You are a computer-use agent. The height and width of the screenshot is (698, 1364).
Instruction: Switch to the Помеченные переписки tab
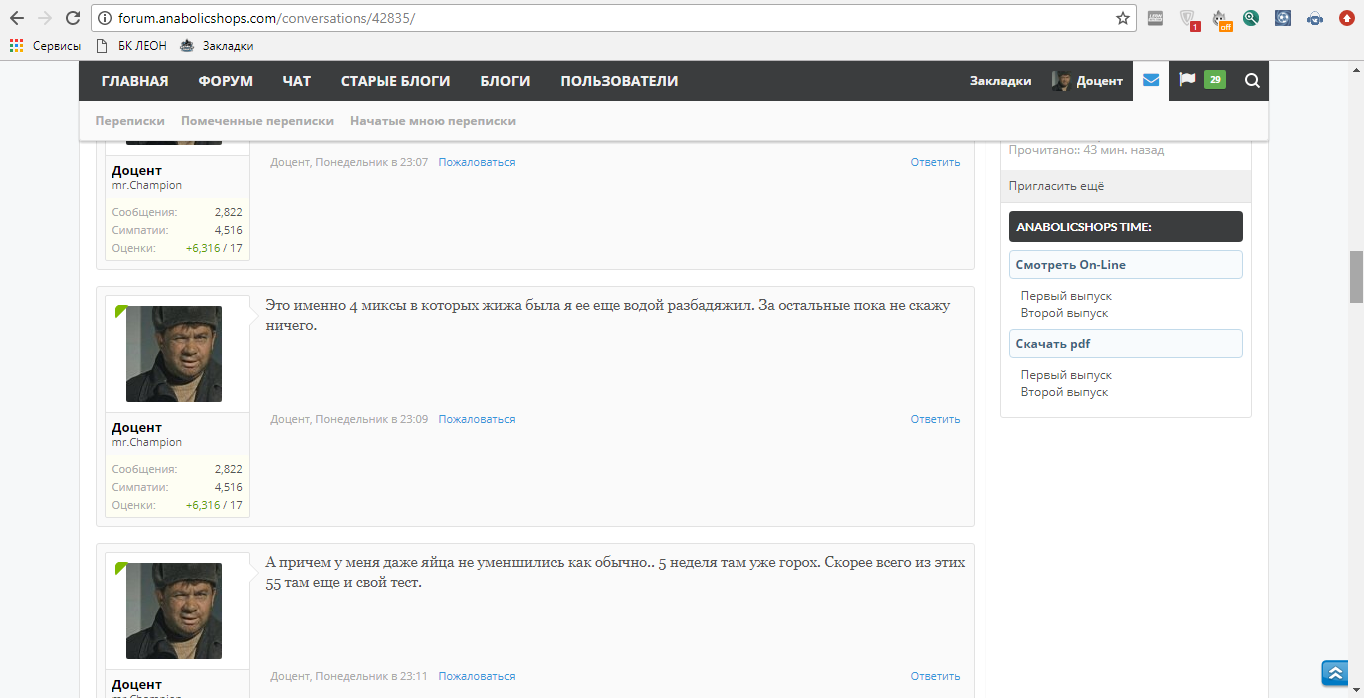coord(257,121)
